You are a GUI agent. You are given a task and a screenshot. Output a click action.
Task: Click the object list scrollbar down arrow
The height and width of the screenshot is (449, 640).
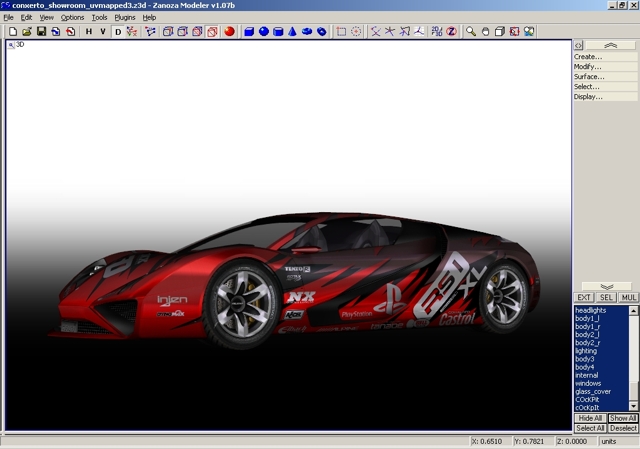click(x=633, y=407)
